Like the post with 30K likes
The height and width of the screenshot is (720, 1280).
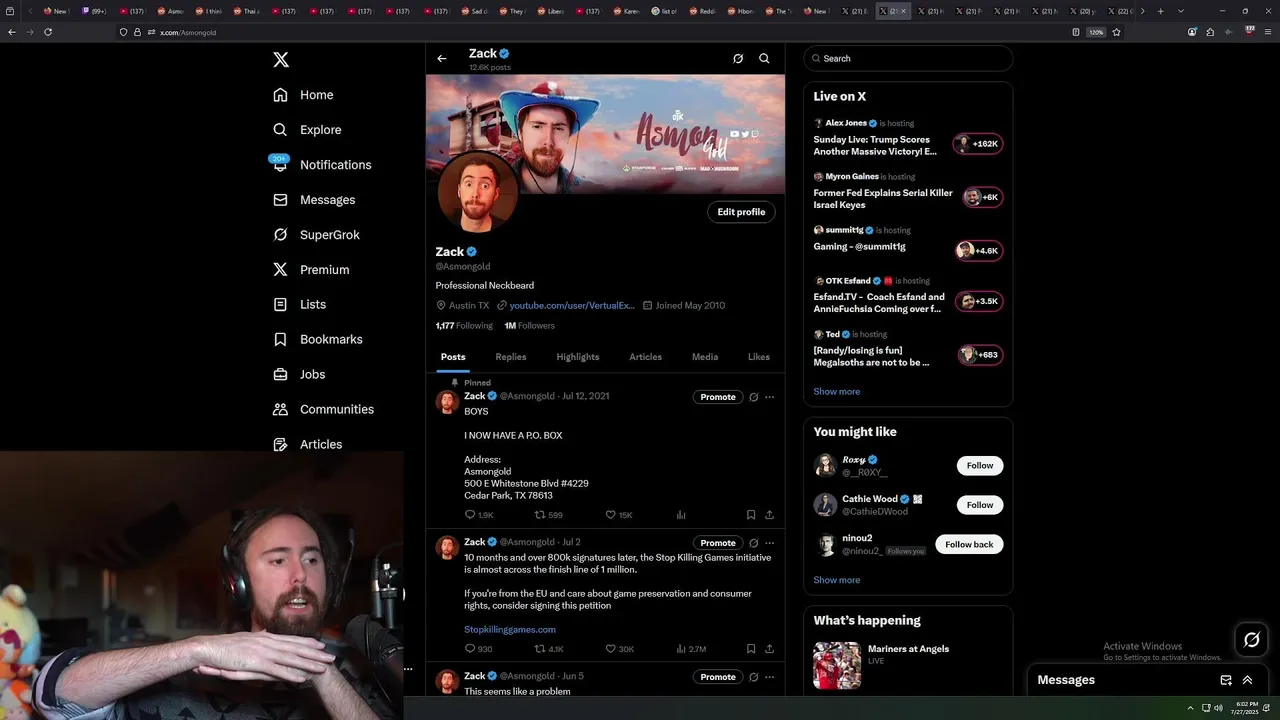[x=619, y=649]
